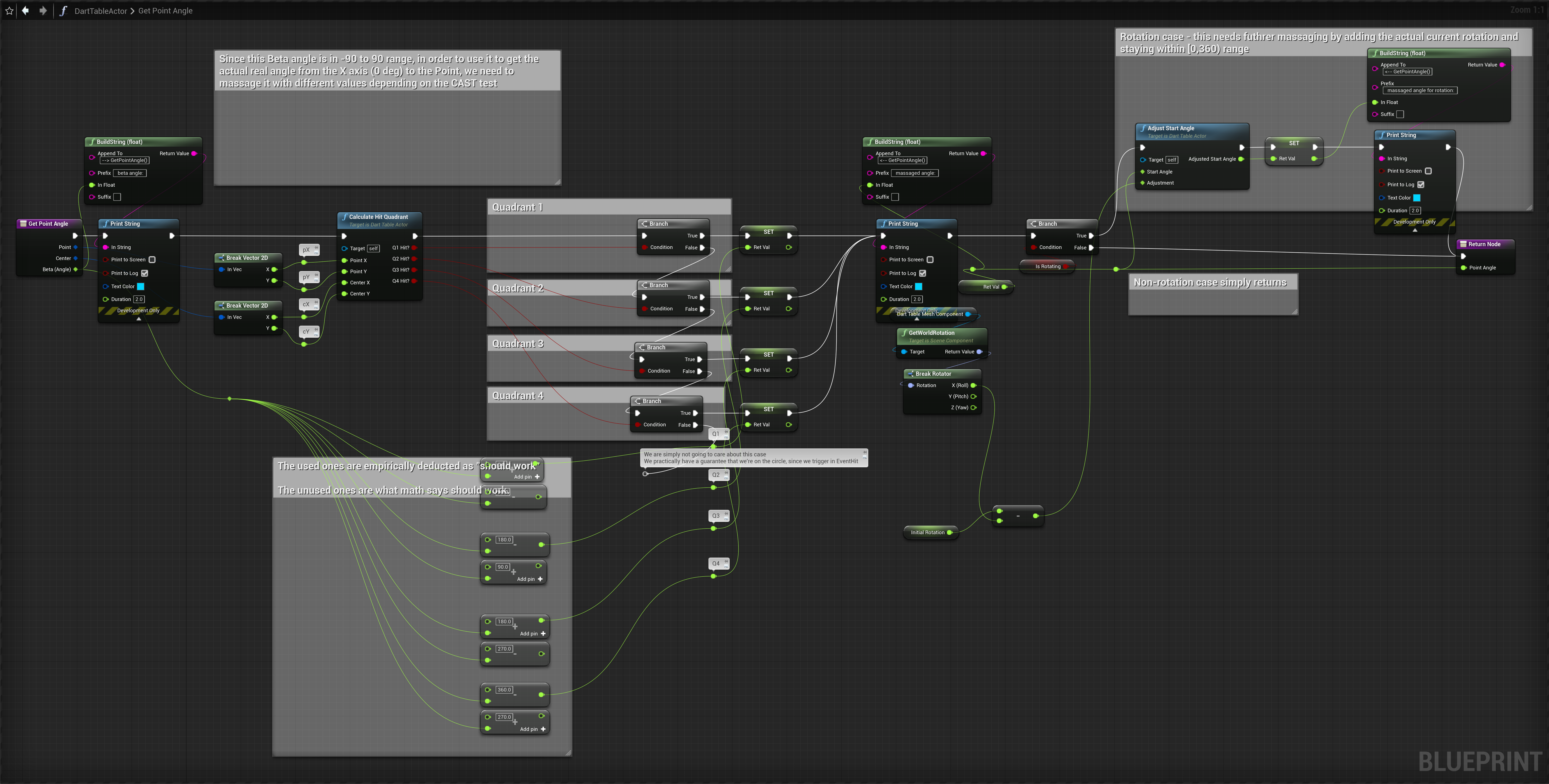Screen dimensions: 1549x784
Task: Toggle the Q4 comment bubble visibility icon
Action: coord(726,566)
